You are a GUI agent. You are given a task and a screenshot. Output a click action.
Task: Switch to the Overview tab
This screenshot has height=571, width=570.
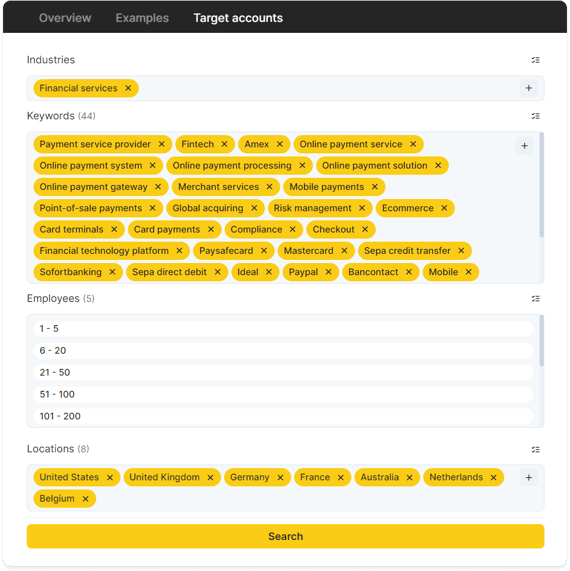click(65, 18)
